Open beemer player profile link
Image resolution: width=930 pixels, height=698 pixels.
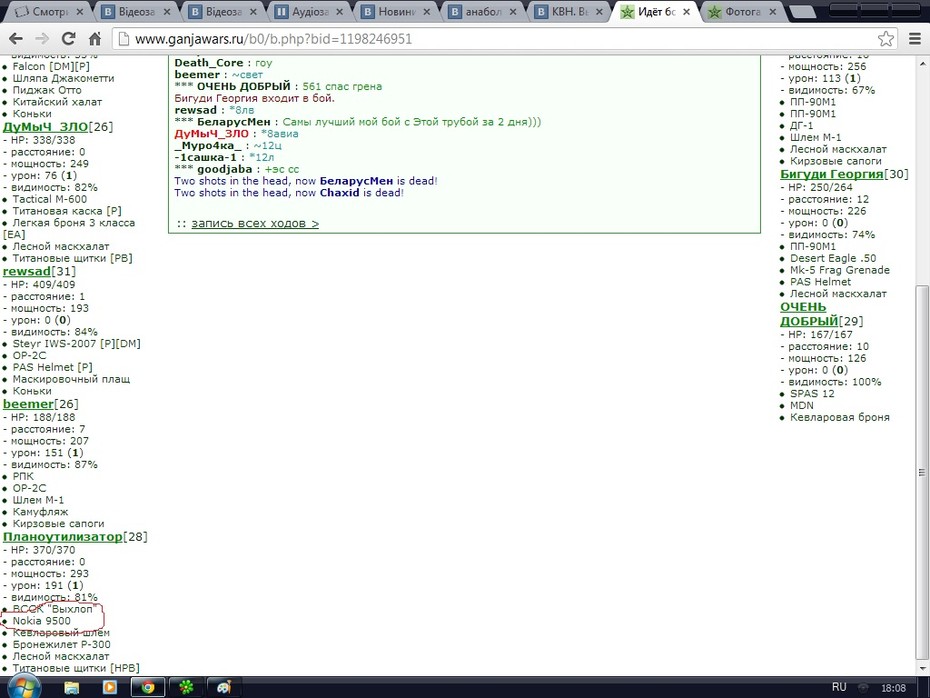(28, 404)
